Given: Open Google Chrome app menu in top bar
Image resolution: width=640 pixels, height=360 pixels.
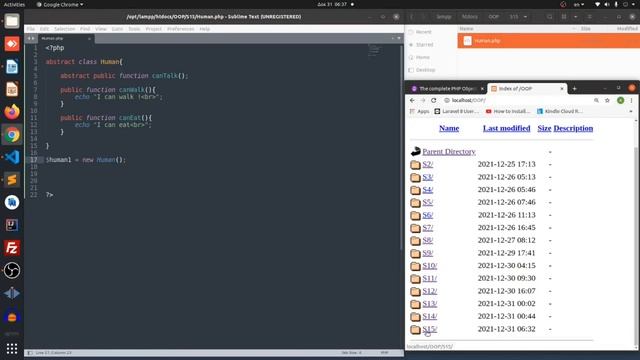Looking at the screenshot, I should point(60,4).
